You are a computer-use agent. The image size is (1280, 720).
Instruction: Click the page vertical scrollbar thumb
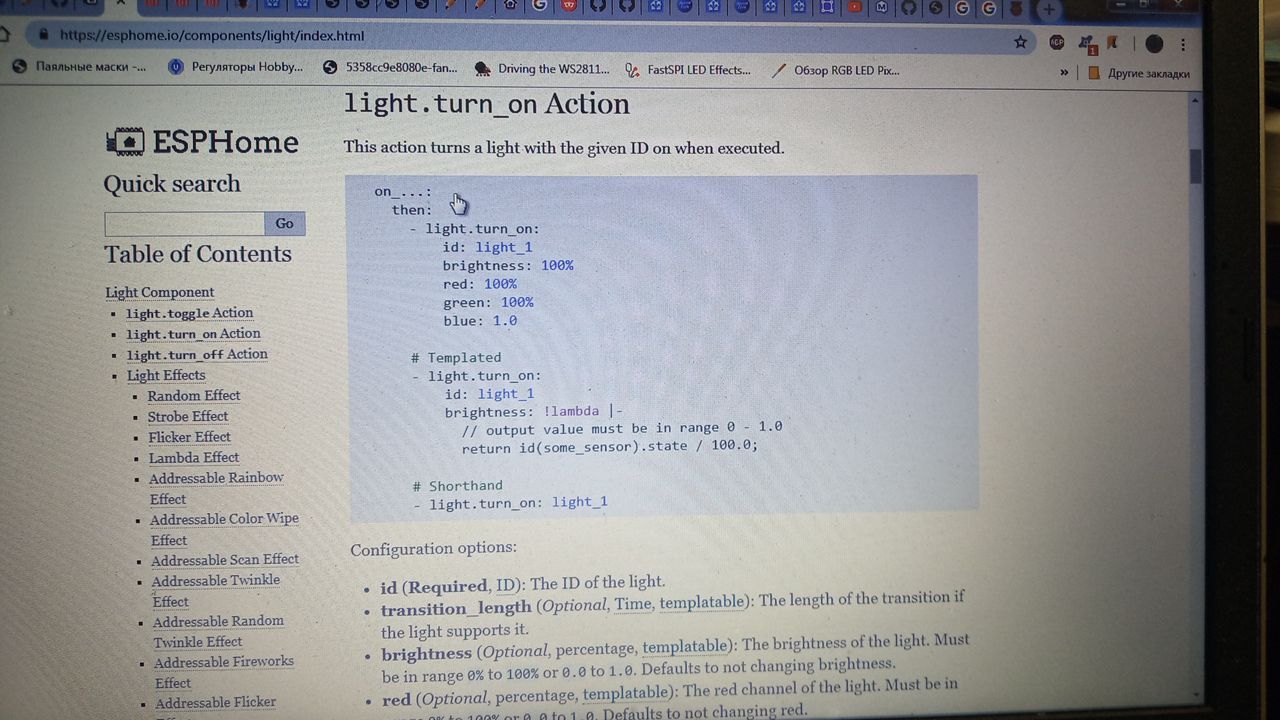coord(1196,166)
